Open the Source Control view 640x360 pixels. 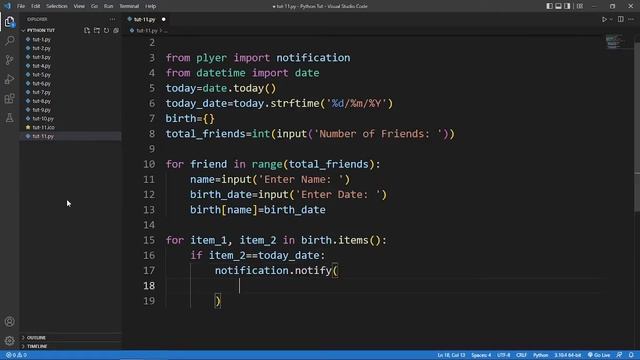click(9, 60)
